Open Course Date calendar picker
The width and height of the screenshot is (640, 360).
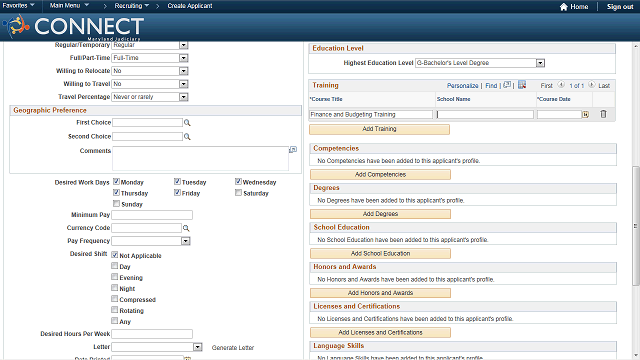[585, 115]
